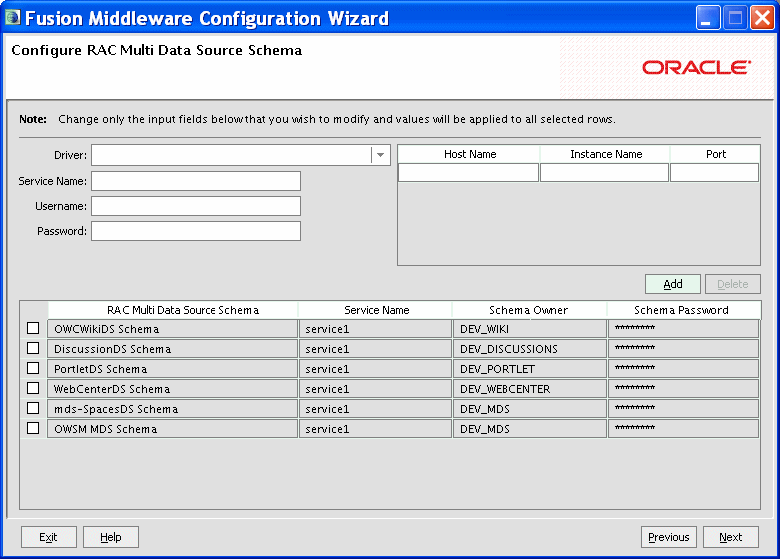Select the OWCWikiDS Schema name cell
The height and width of the screenshot is (559, 780).
tap(172, 329)
